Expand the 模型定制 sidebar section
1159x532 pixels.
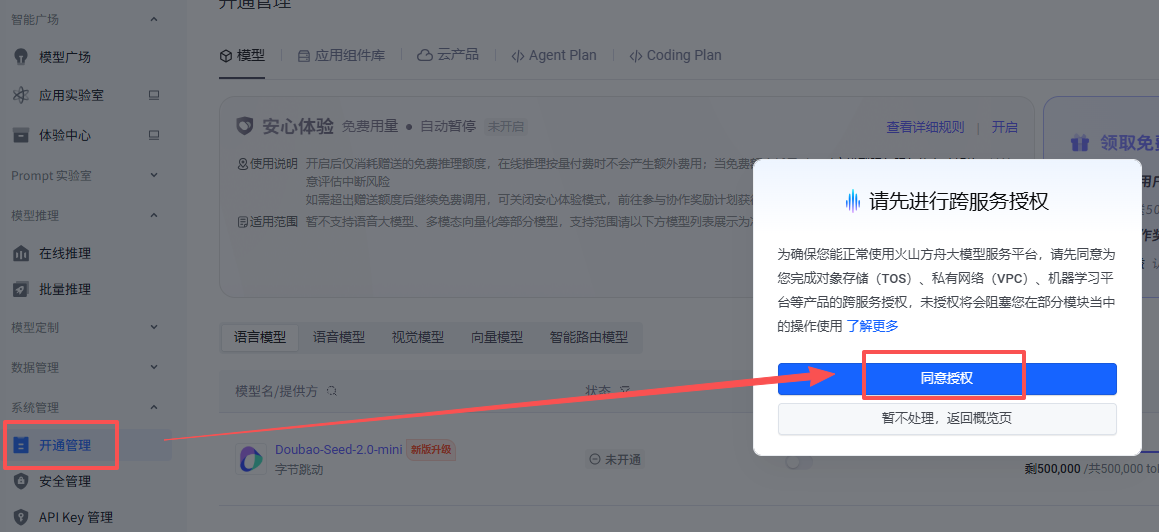(x=154, y=327)
